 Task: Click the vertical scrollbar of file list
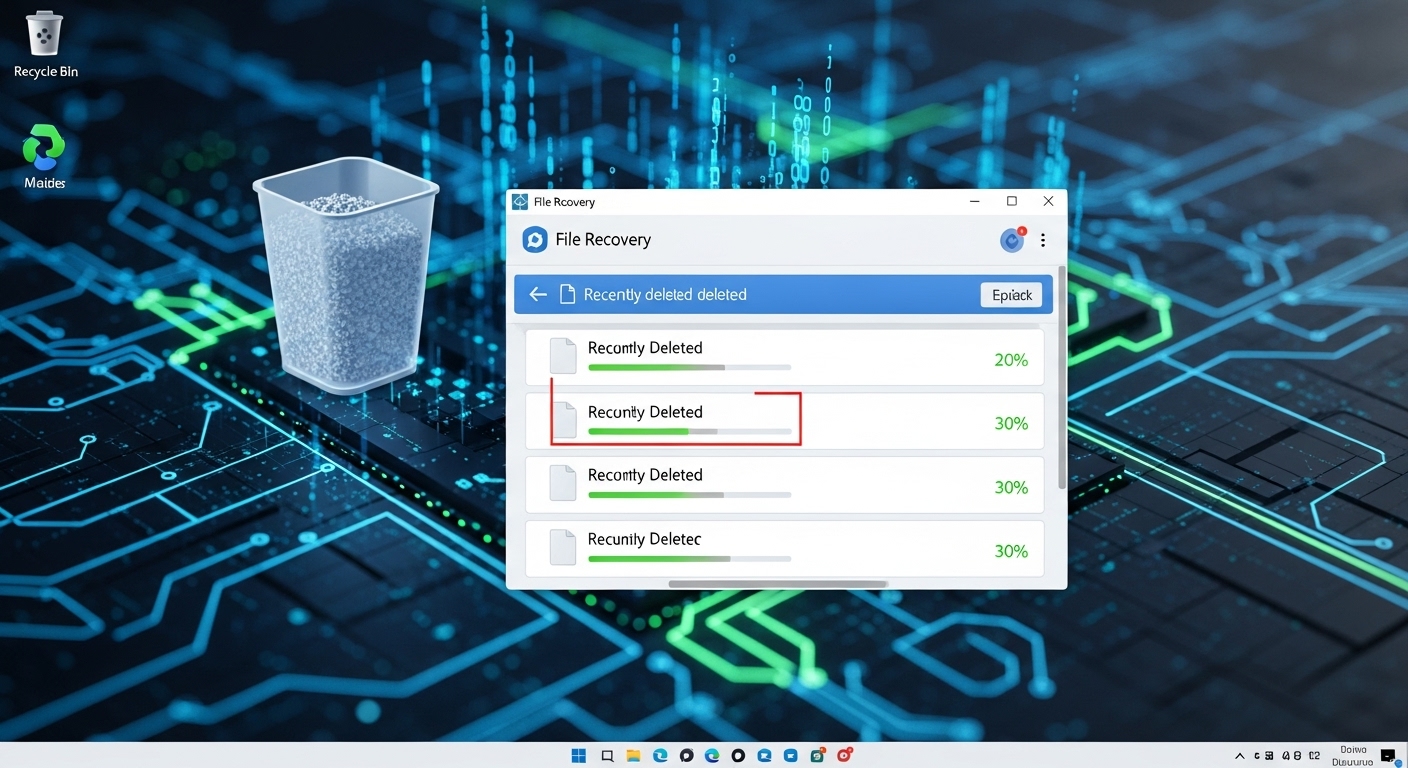pos(1061,420)
